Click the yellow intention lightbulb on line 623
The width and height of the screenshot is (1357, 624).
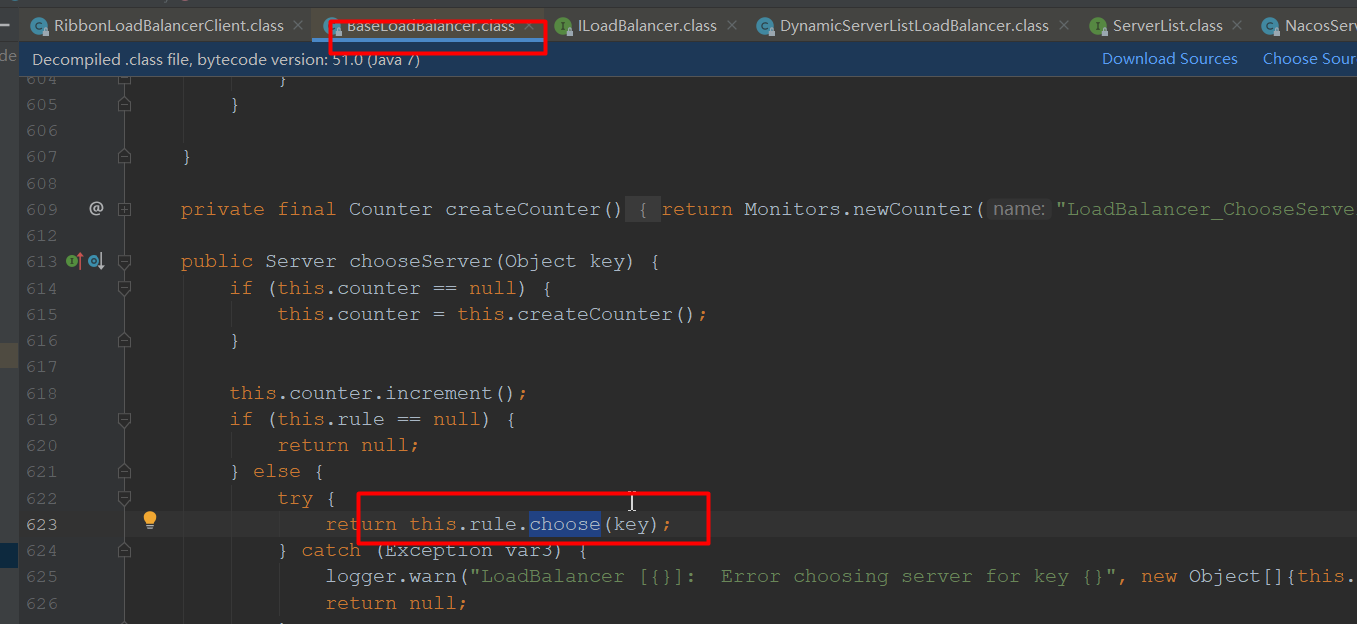150,520
